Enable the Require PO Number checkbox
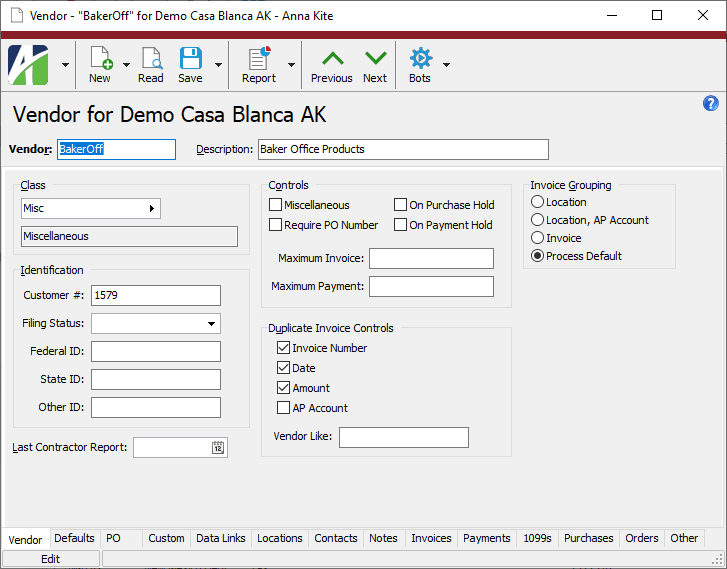Image resolution: width=727 pixels, height=569 pixels. [276, 225]
